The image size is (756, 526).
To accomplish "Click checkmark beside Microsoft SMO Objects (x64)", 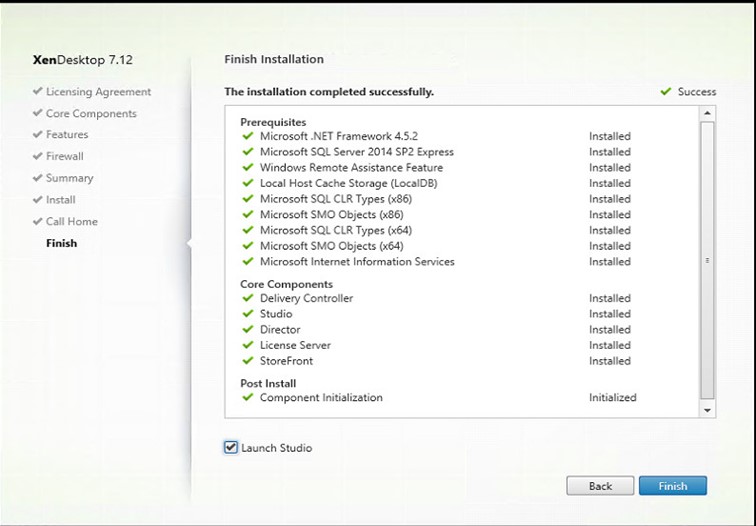I will coord(248,245).
